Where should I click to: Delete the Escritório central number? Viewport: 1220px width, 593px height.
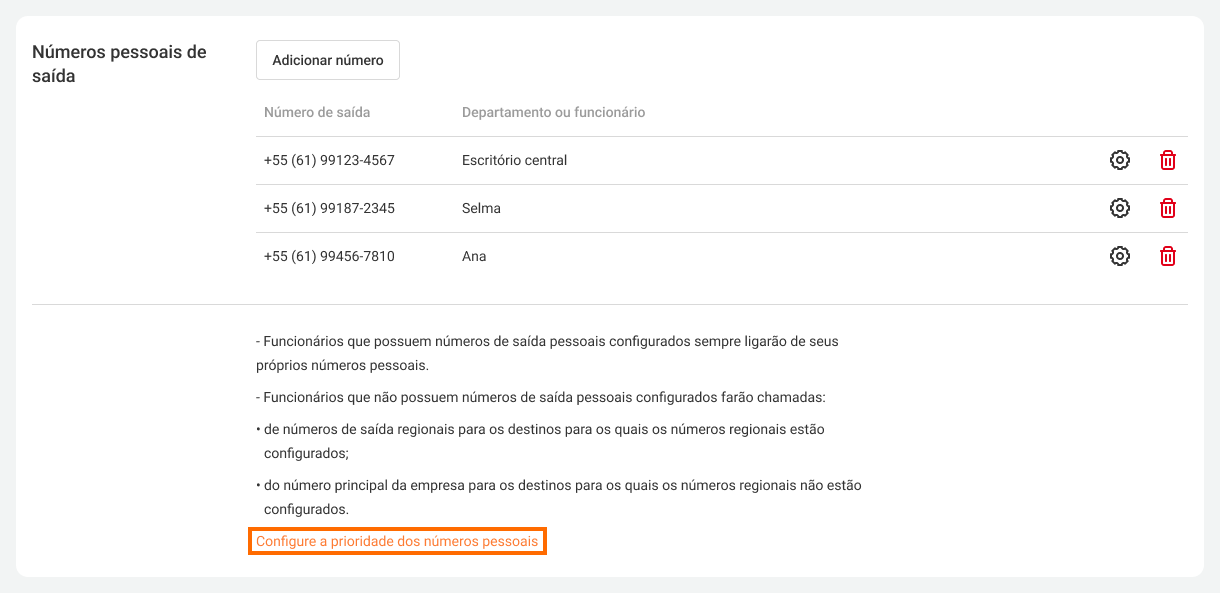pos(1167,160)
